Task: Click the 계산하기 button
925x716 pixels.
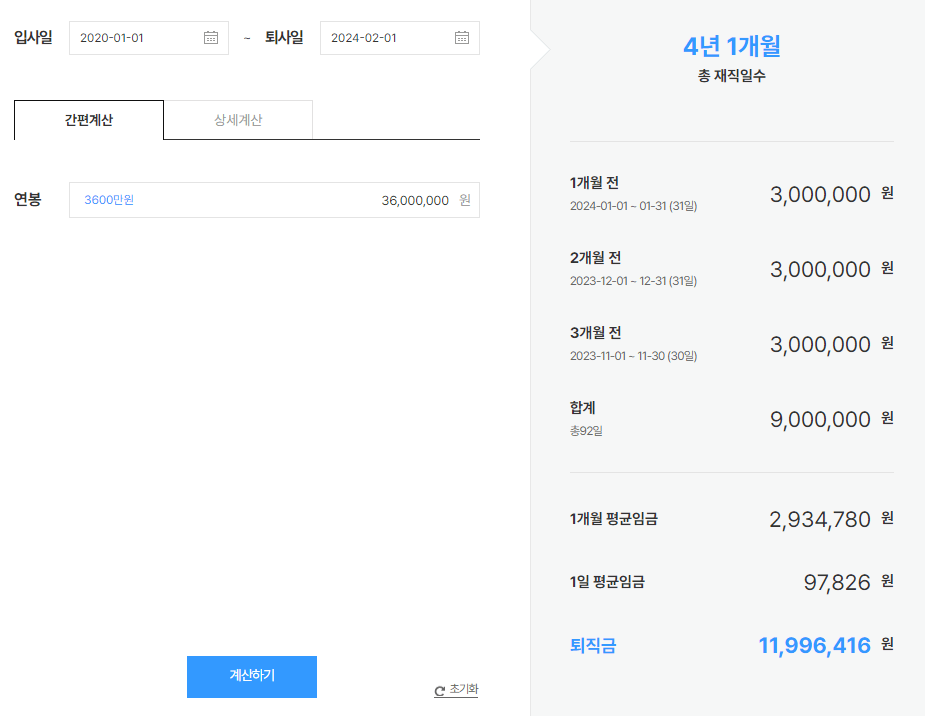Action: point(252,676)
